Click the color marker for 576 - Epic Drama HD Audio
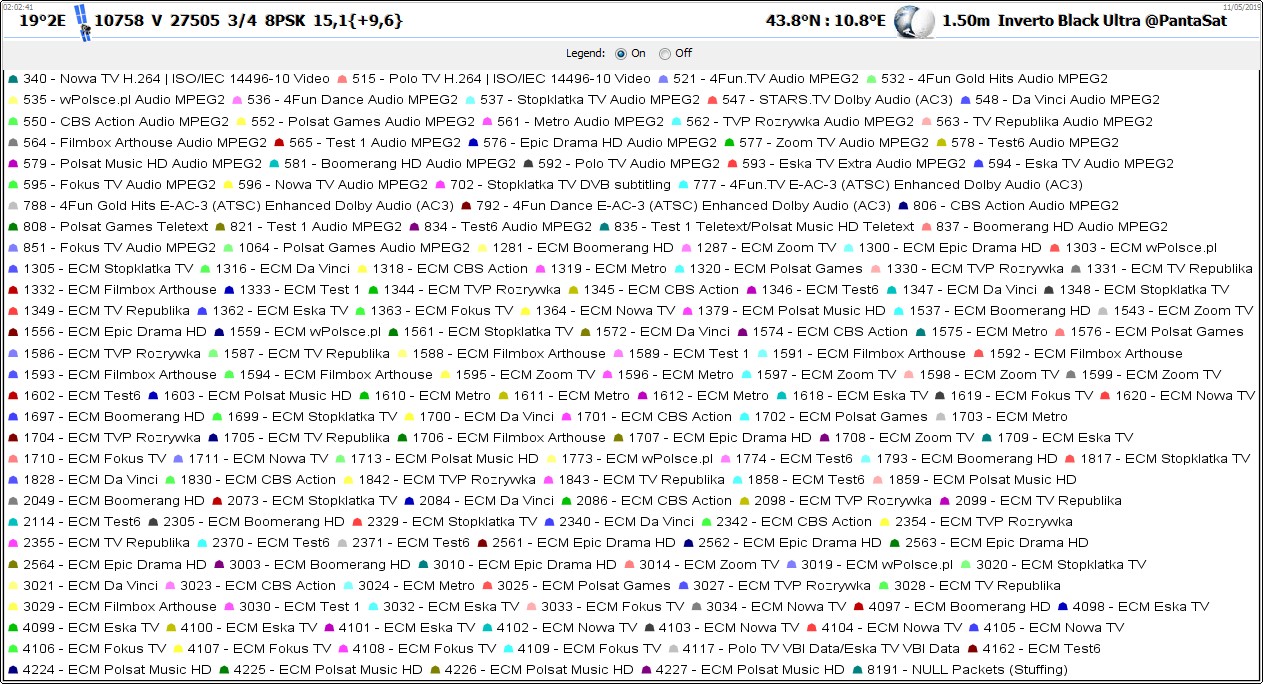 pyautogui.click(x=473, y=143)
